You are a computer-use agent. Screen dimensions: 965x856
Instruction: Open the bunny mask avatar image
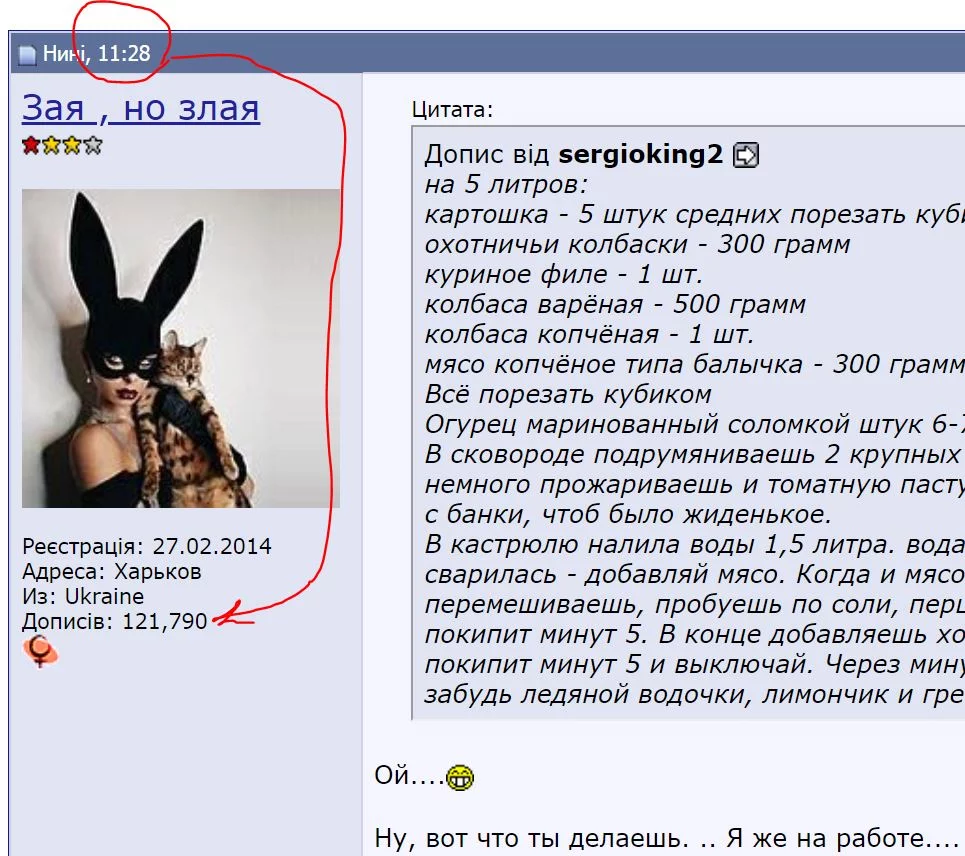click(x=181, y=348)
